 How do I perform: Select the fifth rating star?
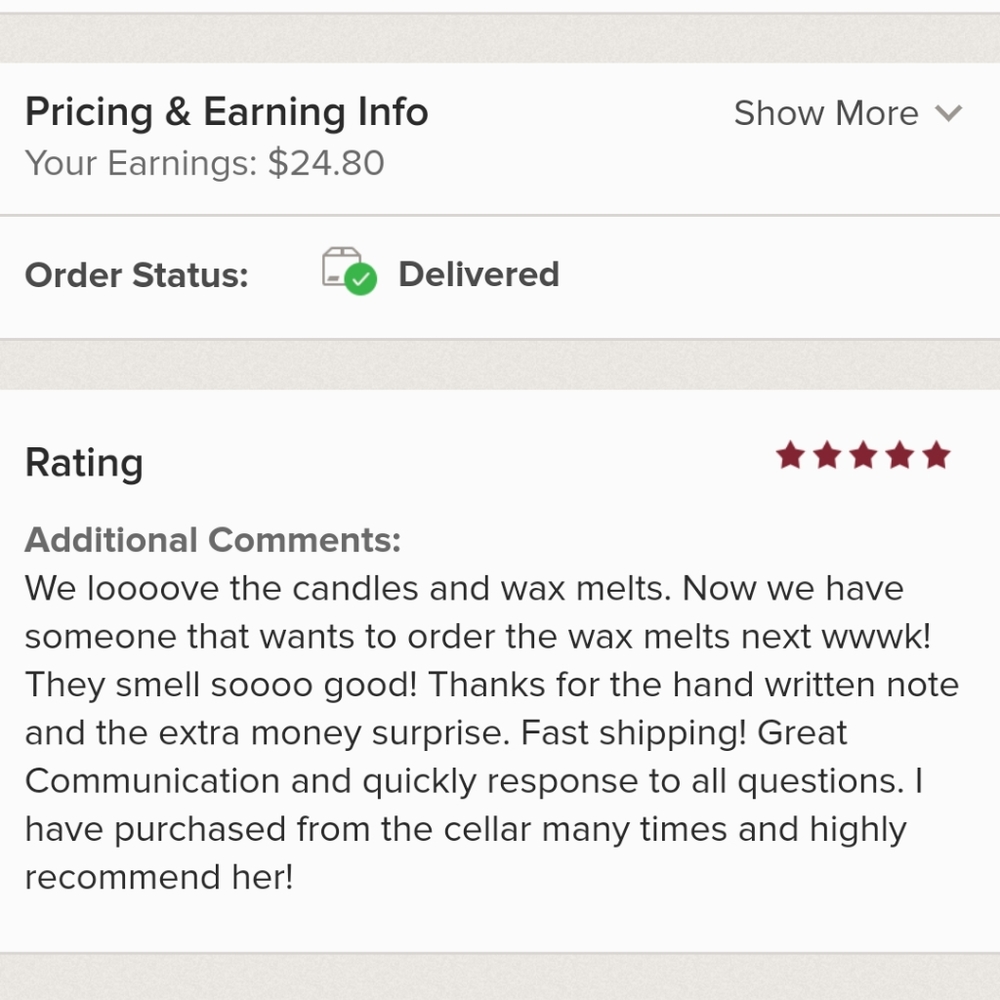[x=936, y=455]
